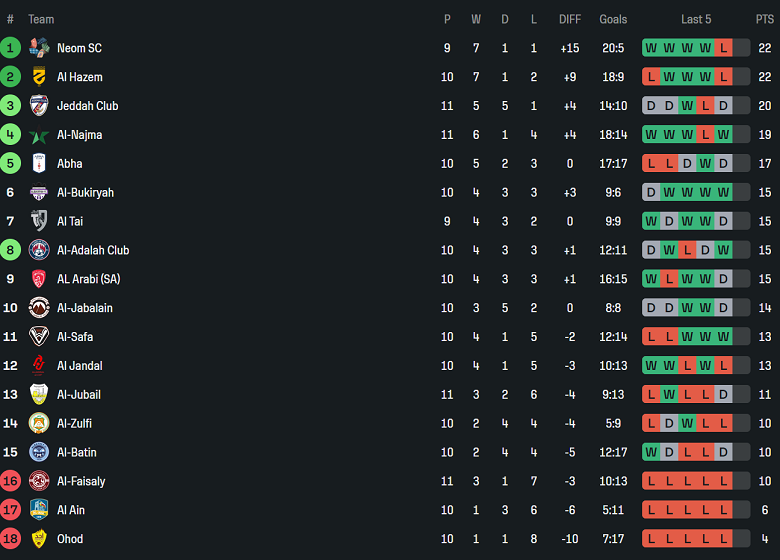Sort standings by DIFF column header
Viewport: 780px width, 560px height.
(x=570, y=19)
